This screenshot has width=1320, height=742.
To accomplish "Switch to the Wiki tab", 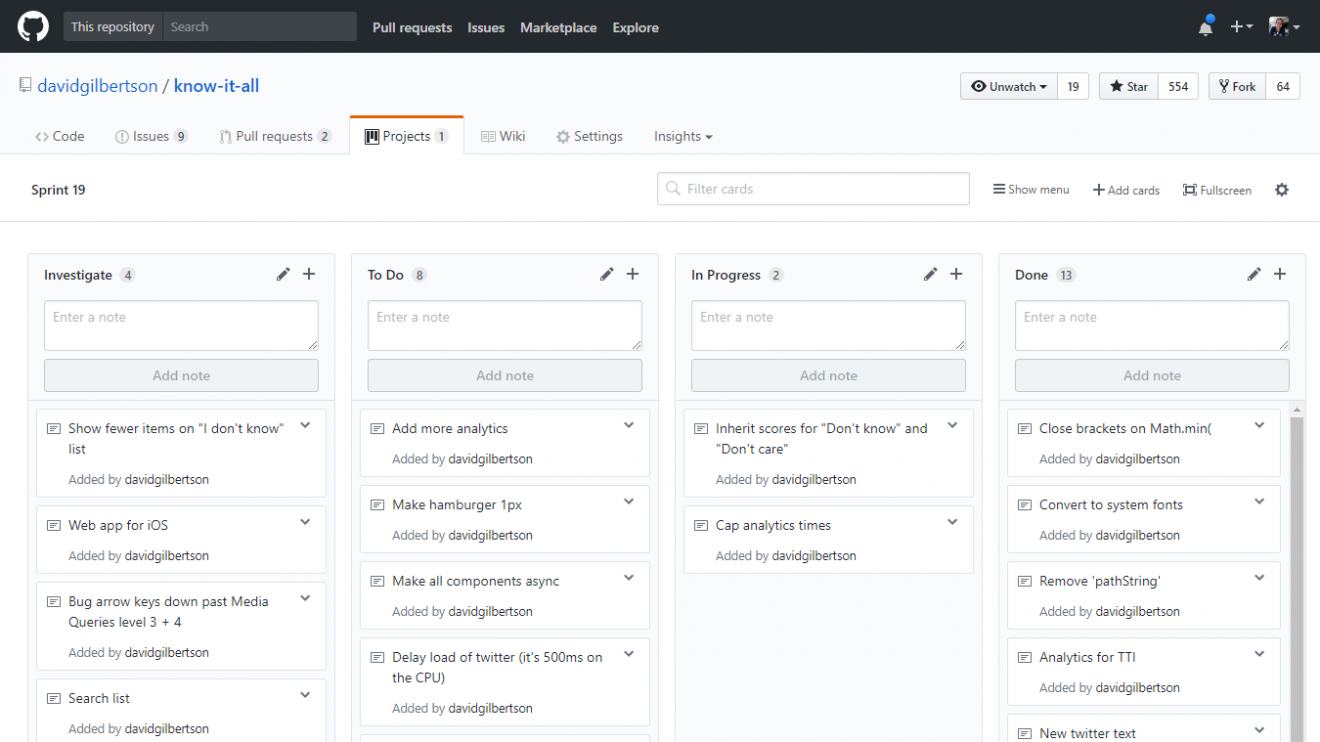I will click(503, 136).
